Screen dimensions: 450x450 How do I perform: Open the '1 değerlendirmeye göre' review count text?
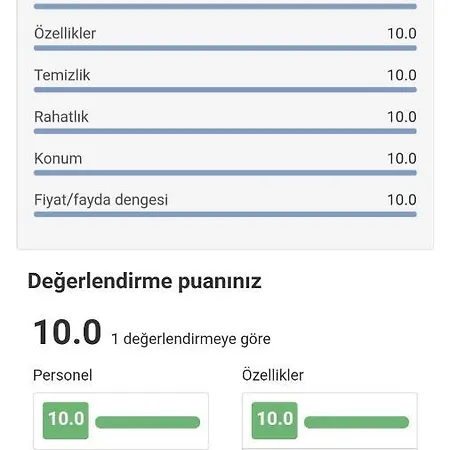click(191, 339)
